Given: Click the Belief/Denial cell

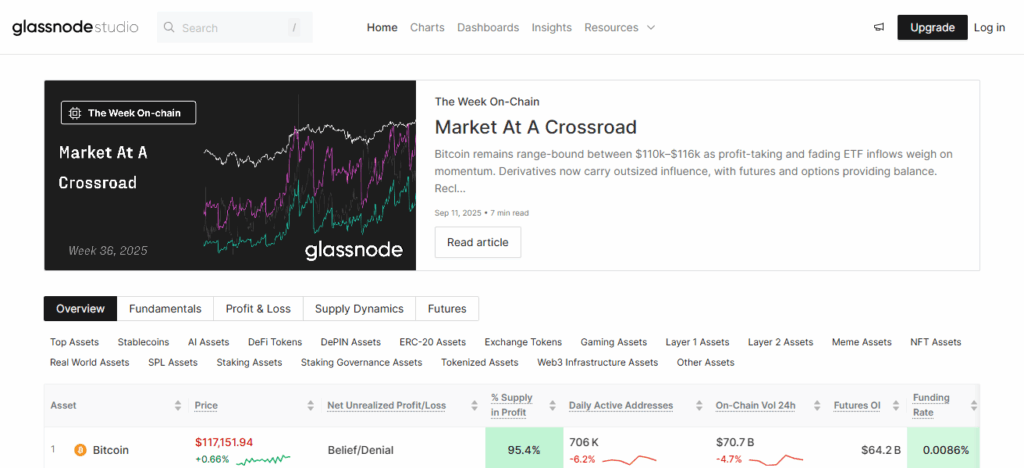Looking at the screenshot, I should tap(360, 450).
